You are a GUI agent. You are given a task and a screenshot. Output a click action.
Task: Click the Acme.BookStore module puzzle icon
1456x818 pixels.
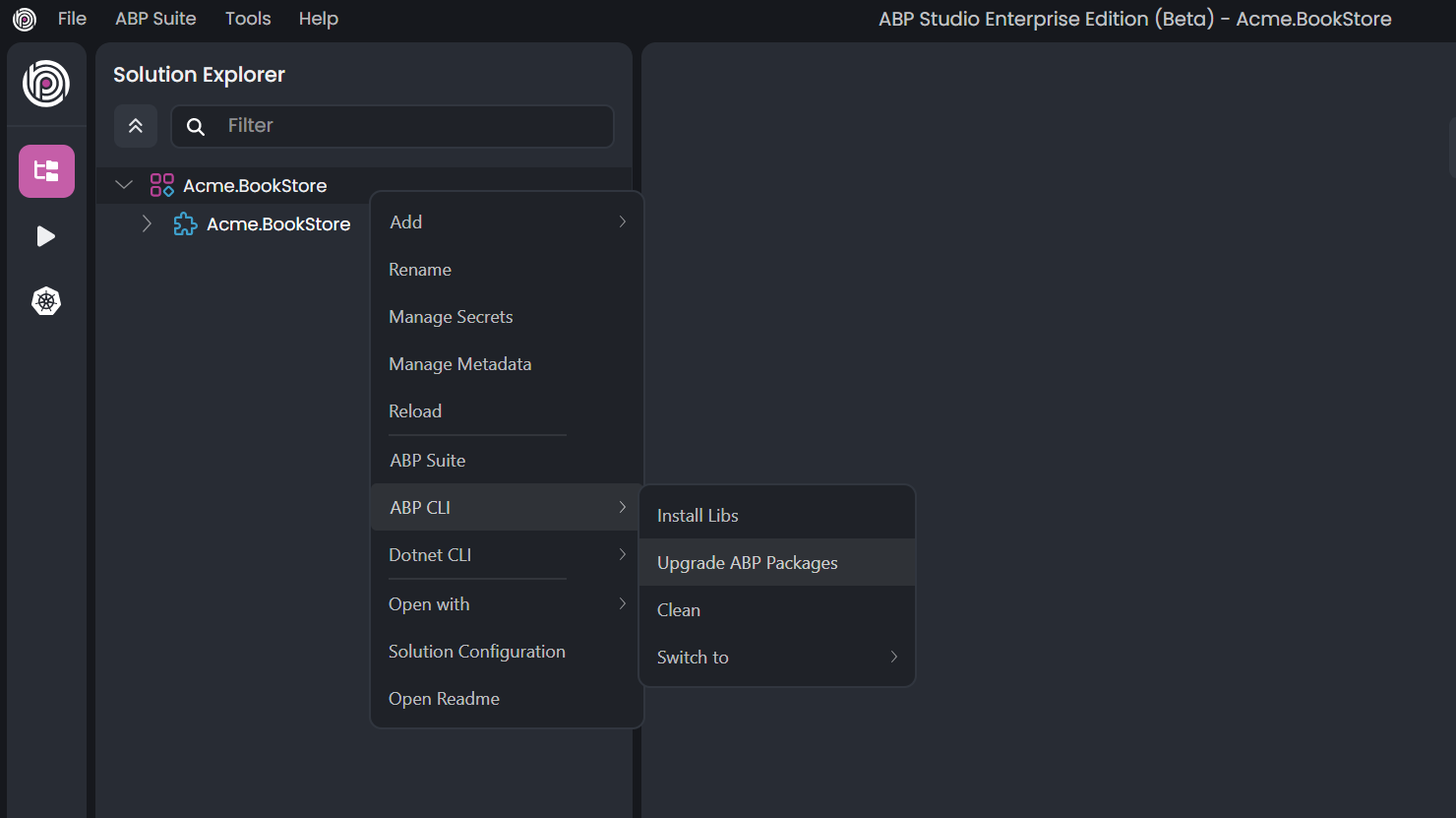185,224
